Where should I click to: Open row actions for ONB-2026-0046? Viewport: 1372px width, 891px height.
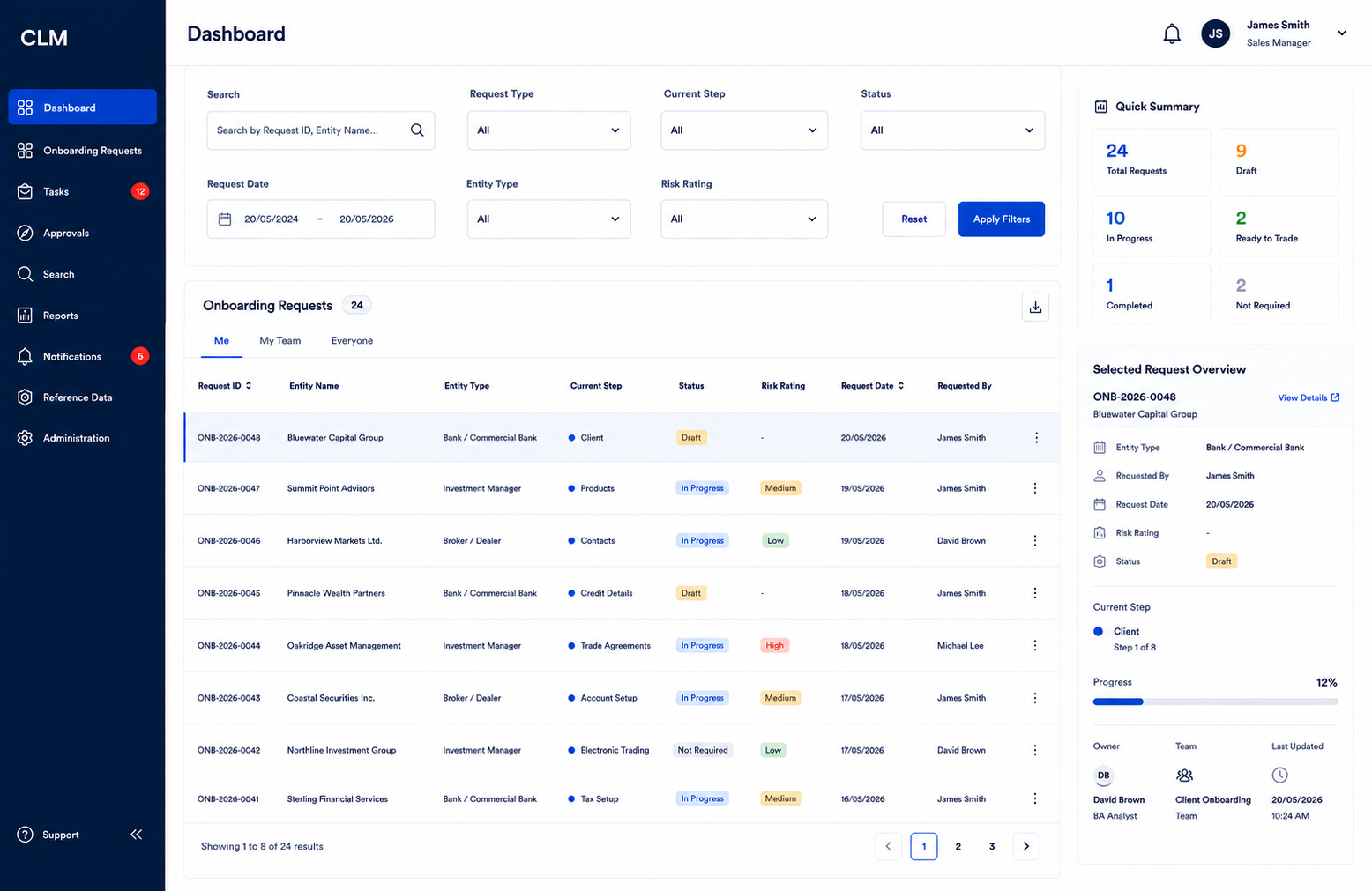tap(1035, 541)
